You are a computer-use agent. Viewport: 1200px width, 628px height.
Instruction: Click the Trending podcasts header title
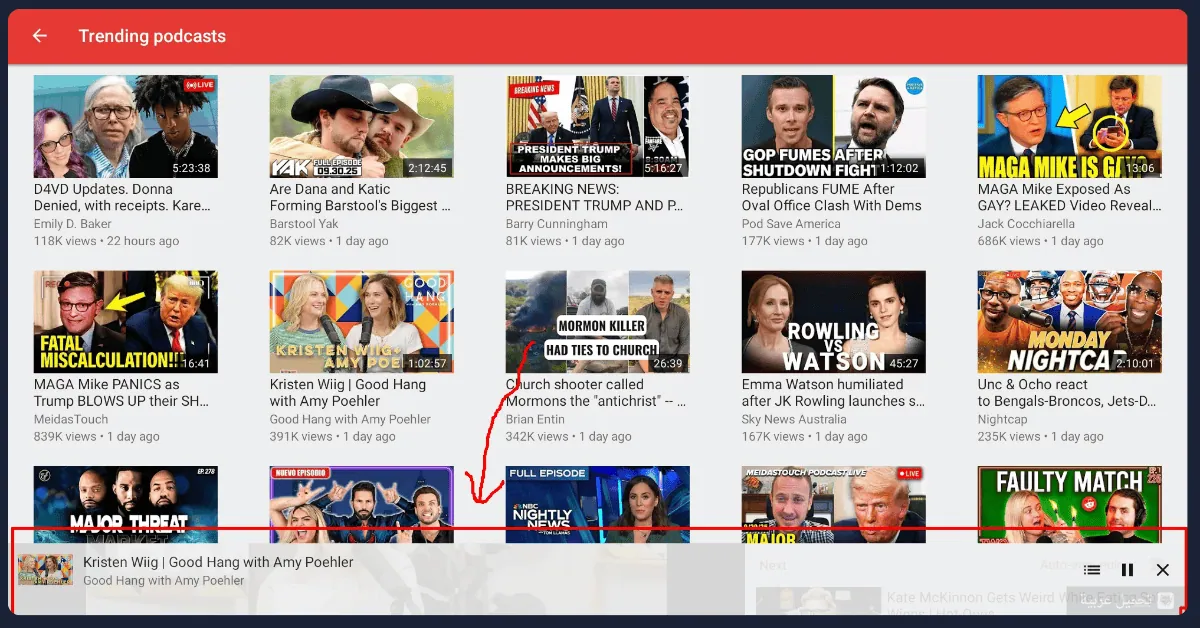[x=152, y=36]
